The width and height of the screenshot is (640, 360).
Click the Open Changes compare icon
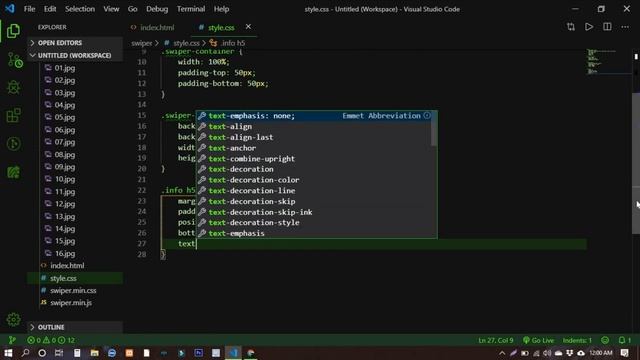tap(571, 27)
